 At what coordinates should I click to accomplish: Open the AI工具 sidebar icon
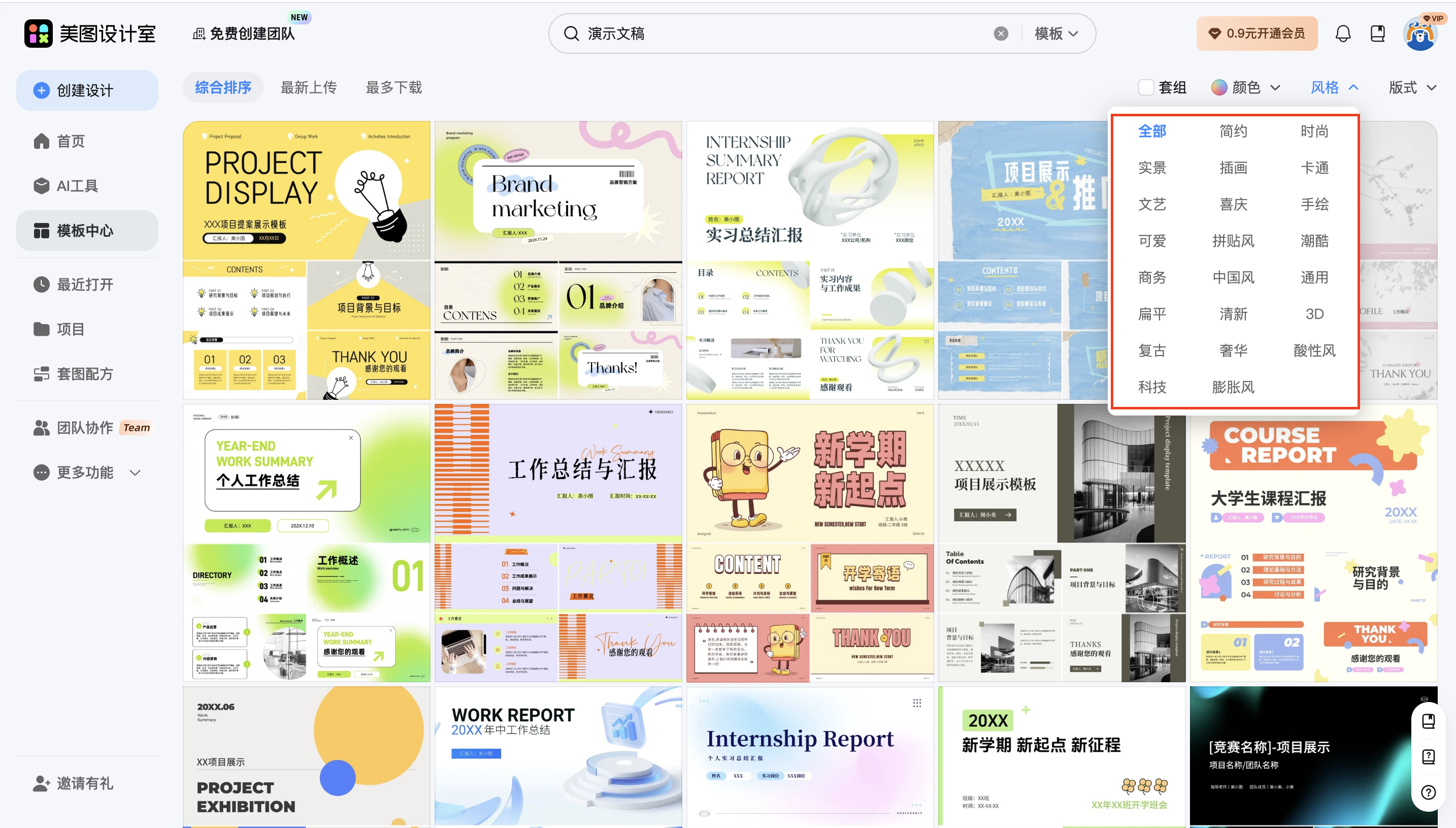point(42,186)
